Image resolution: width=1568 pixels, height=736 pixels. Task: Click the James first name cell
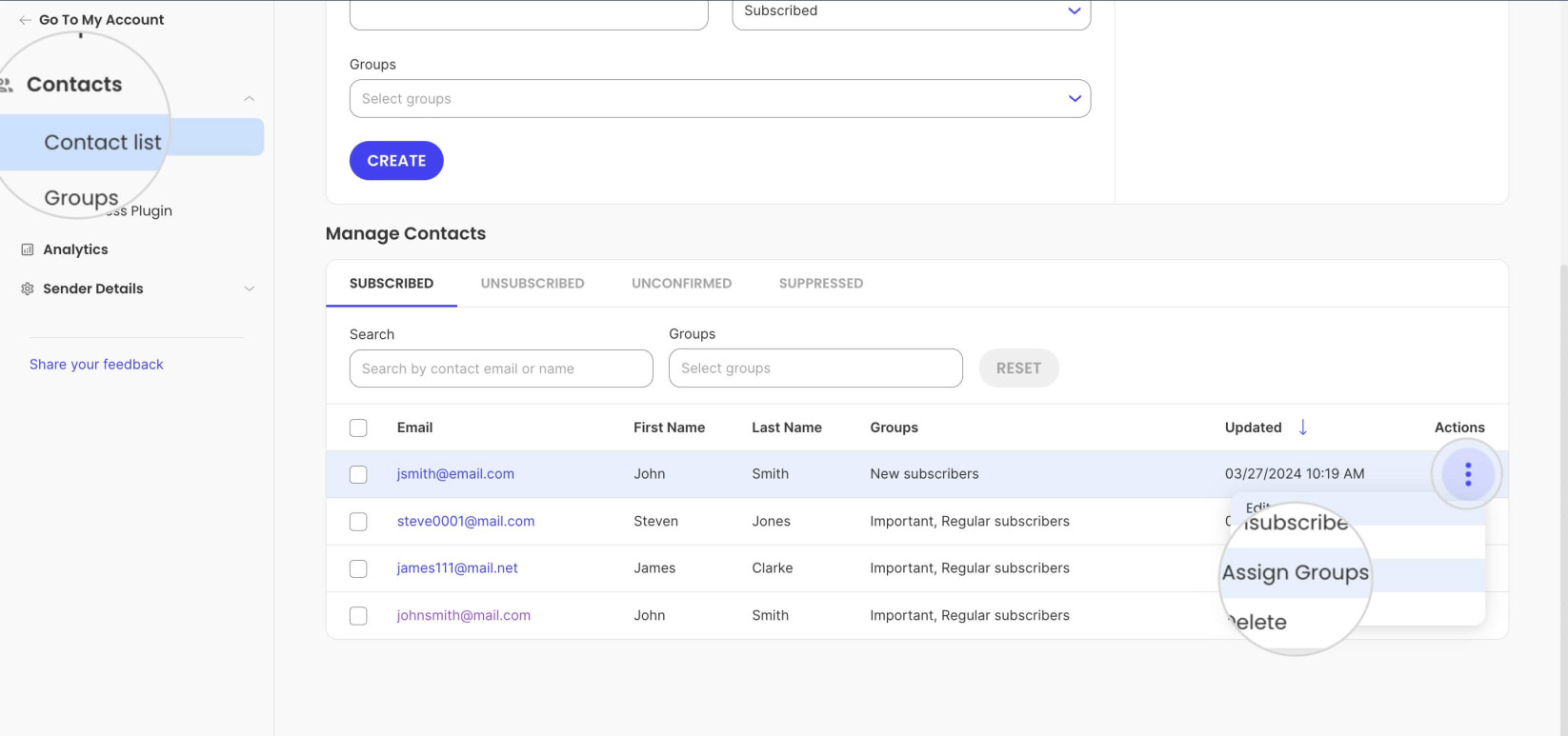click(654, 568)
